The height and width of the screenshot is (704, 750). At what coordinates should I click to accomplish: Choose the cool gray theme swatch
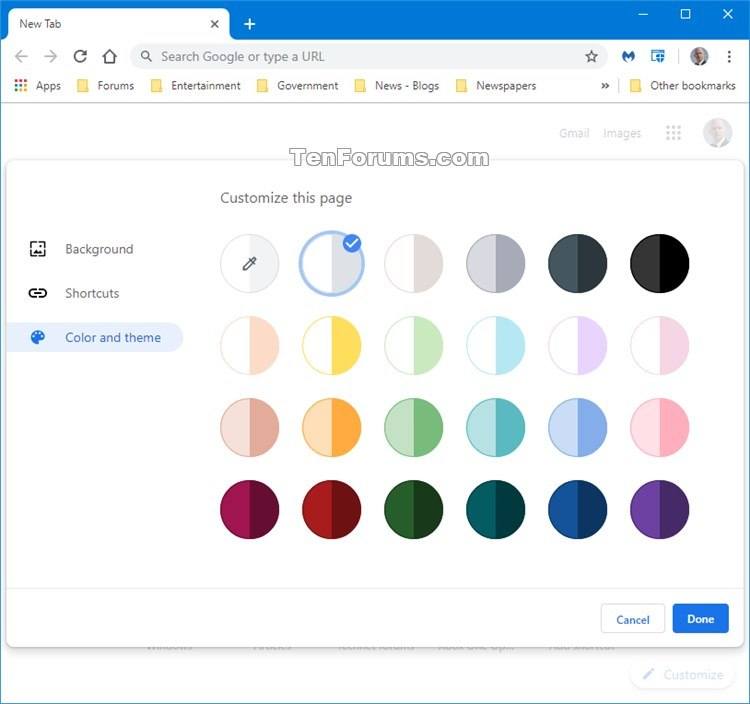point(496,264)
